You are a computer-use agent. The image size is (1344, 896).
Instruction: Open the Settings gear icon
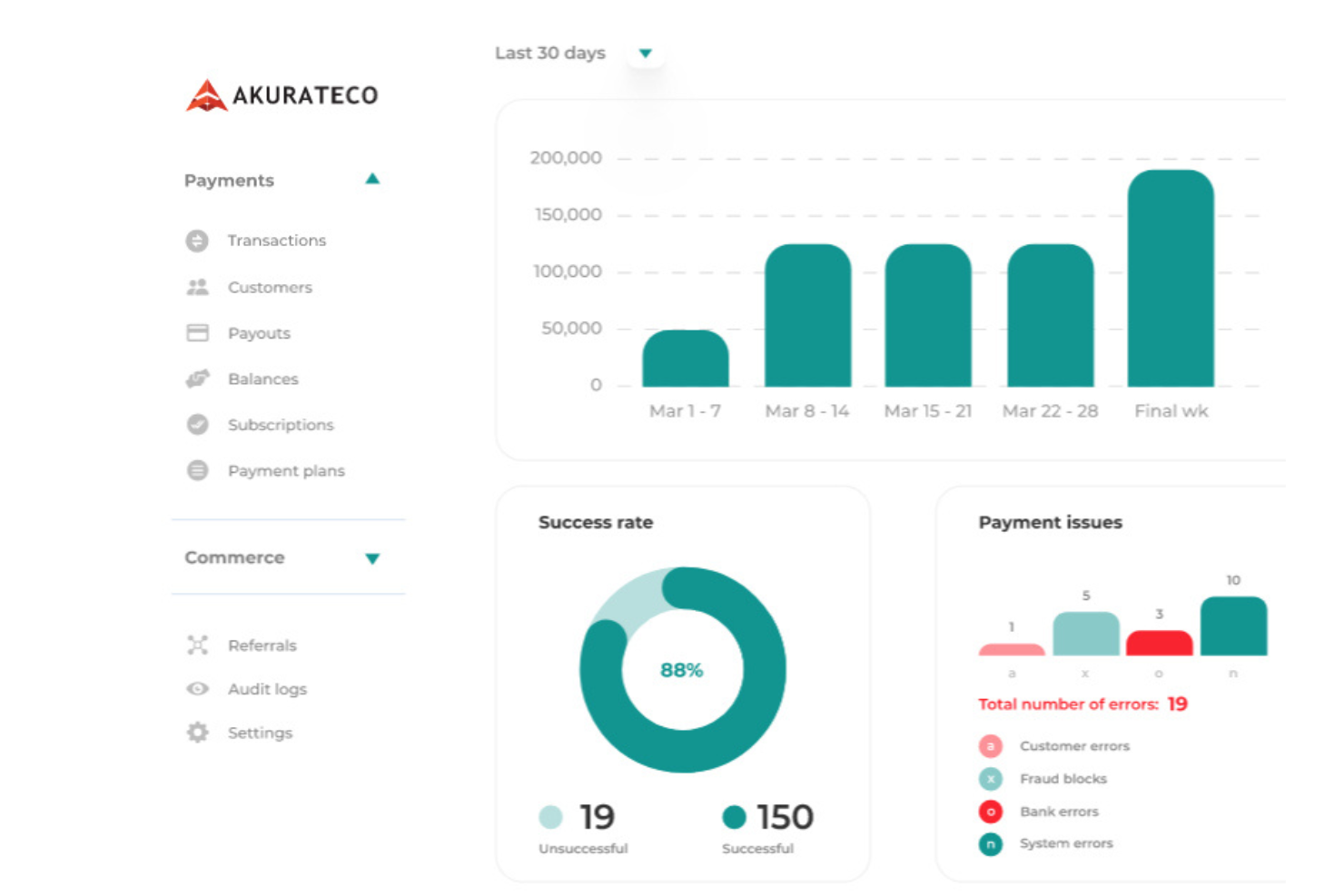(x=197, y=733)
